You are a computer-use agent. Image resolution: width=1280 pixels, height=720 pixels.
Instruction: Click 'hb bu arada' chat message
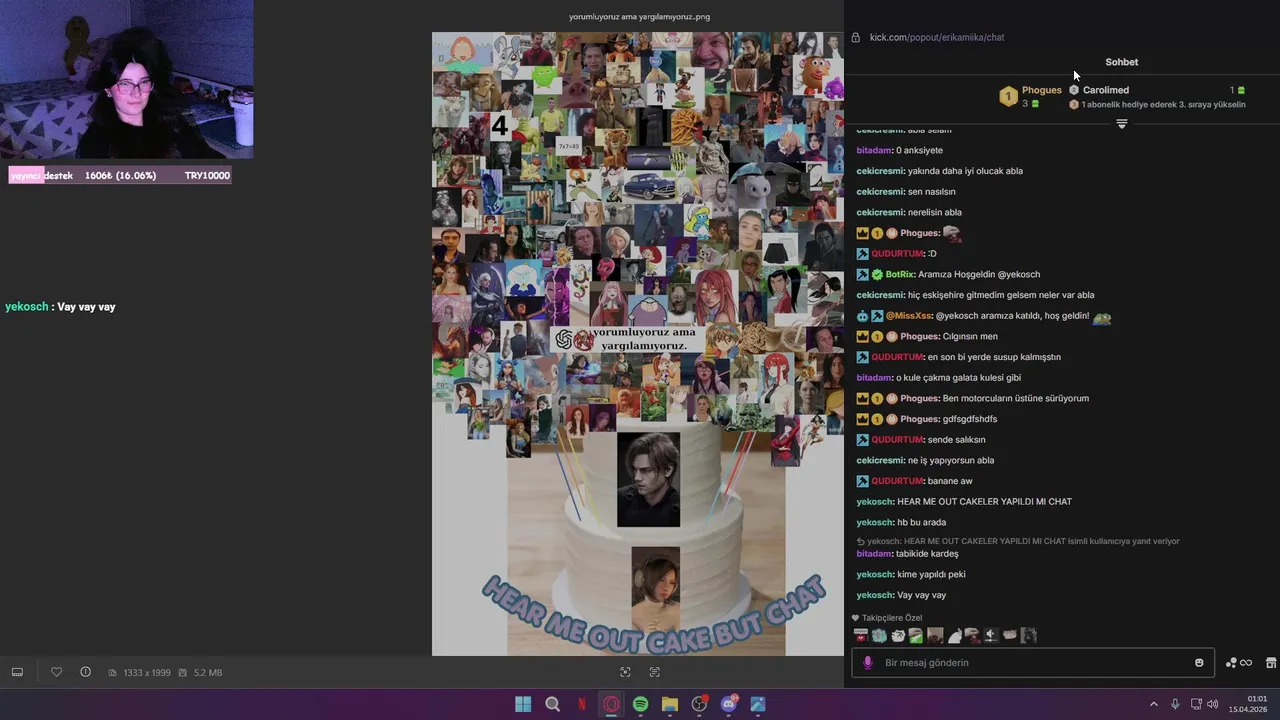(921, 522)
